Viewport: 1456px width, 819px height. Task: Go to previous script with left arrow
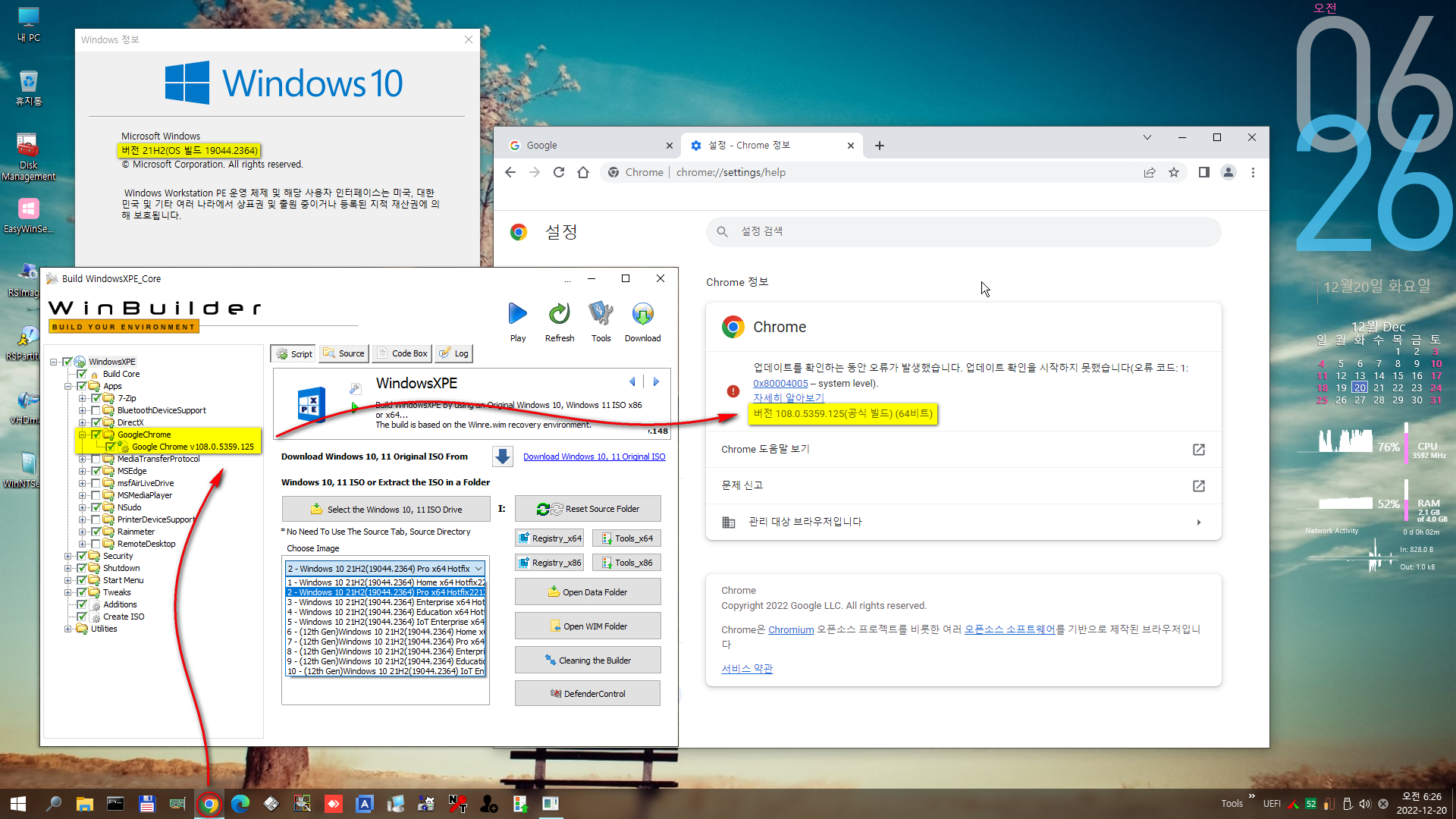pyautogui.click(x=632, y=381)
